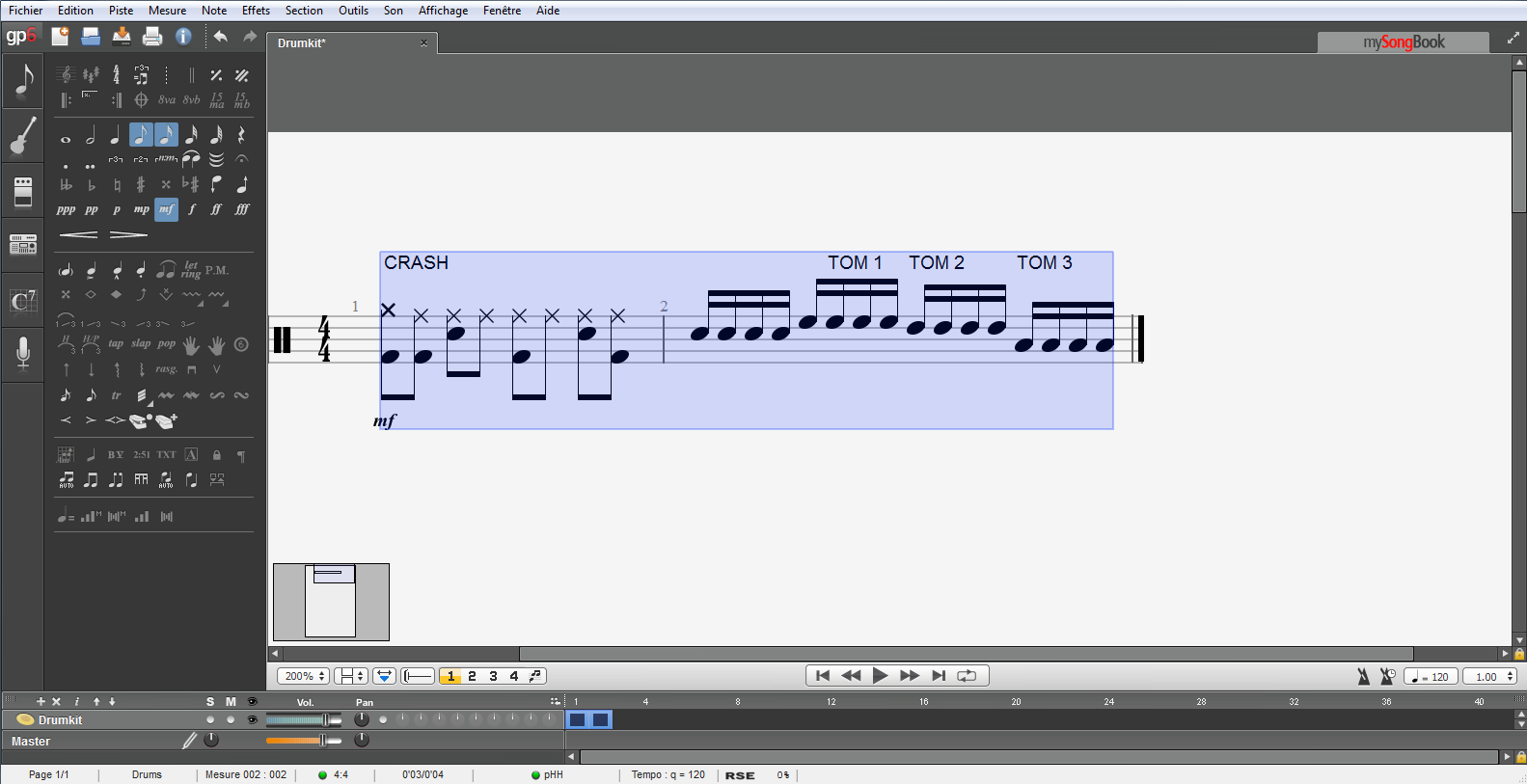Select voice 3 button
The width and height of the screenshot is (1527, 784).
pyautogui.click(x=493, y=676)
